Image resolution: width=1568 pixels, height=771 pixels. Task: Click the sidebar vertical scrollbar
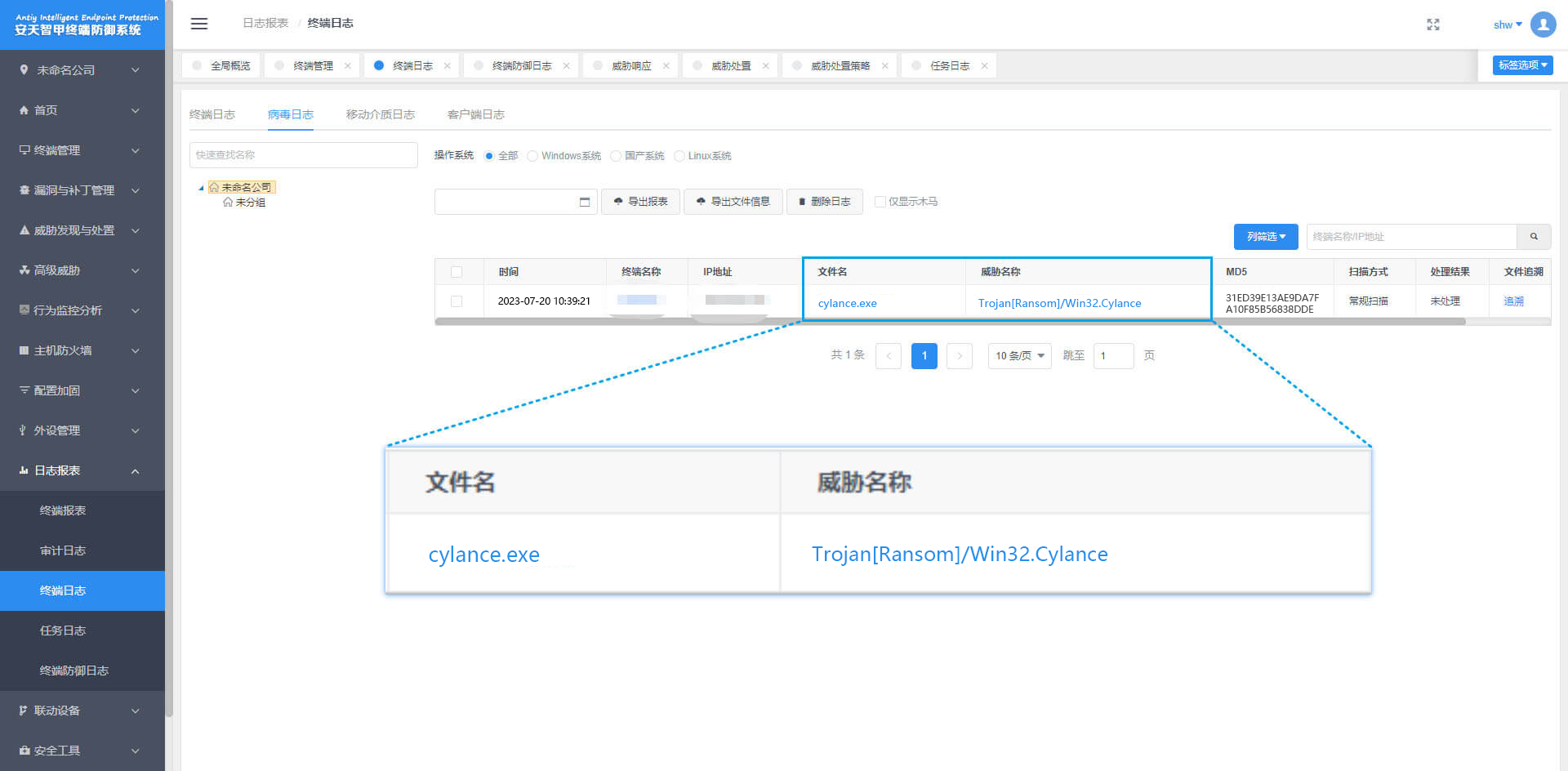(x=169, y=359)
